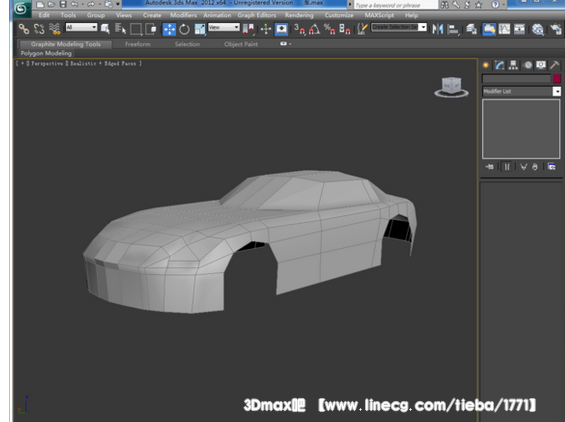Undo the last action in title bar
Image resolution: width=565 pixels, height=422 pixels.
click(75, 4)
